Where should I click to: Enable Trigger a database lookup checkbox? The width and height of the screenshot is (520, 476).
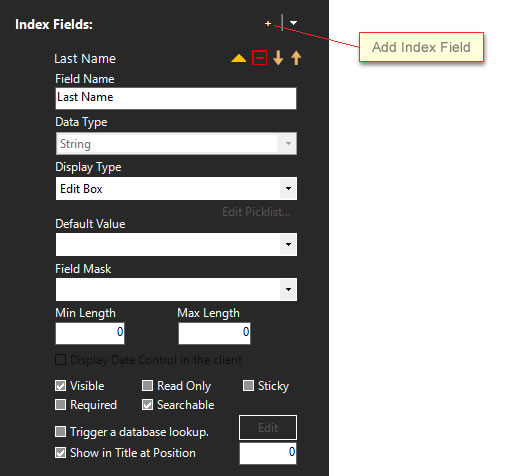tap(60, 432)
